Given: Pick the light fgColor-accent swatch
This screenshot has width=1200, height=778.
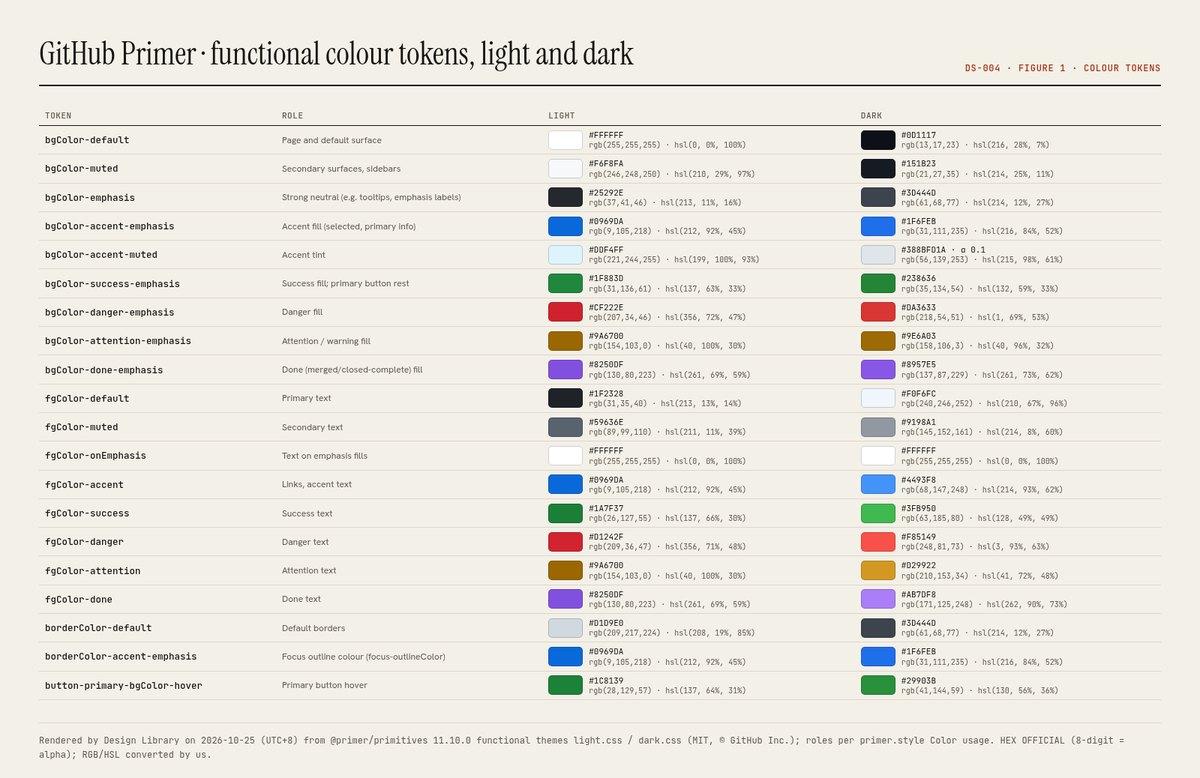Looking at the screenshot, I should (565, 484).
